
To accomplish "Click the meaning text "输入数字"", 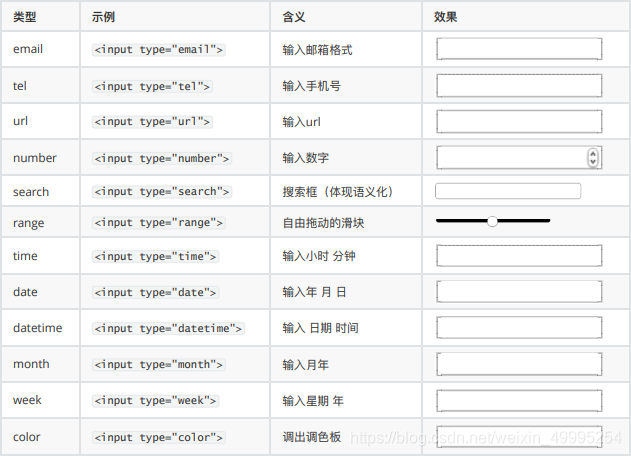I will pyautogui.click(x=305, y=158).
